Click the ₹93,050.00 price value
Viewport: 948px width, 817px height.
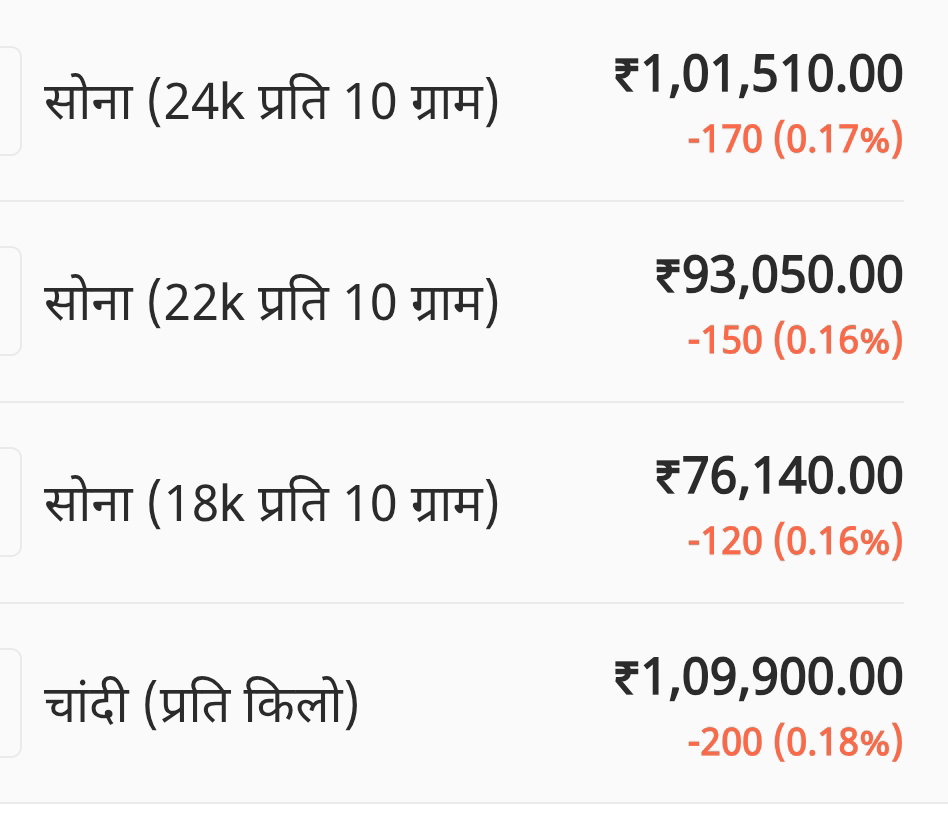tap(779, 275)
